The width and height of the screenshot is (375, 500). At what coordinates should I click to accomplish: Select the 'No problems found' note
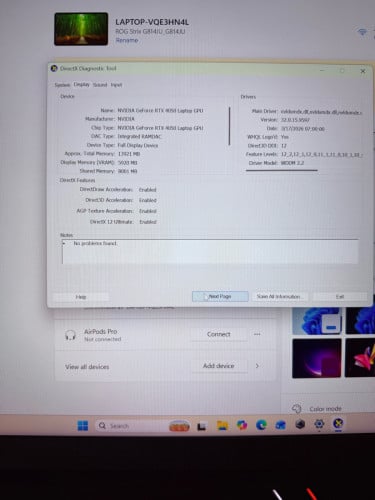click(95, 243)
